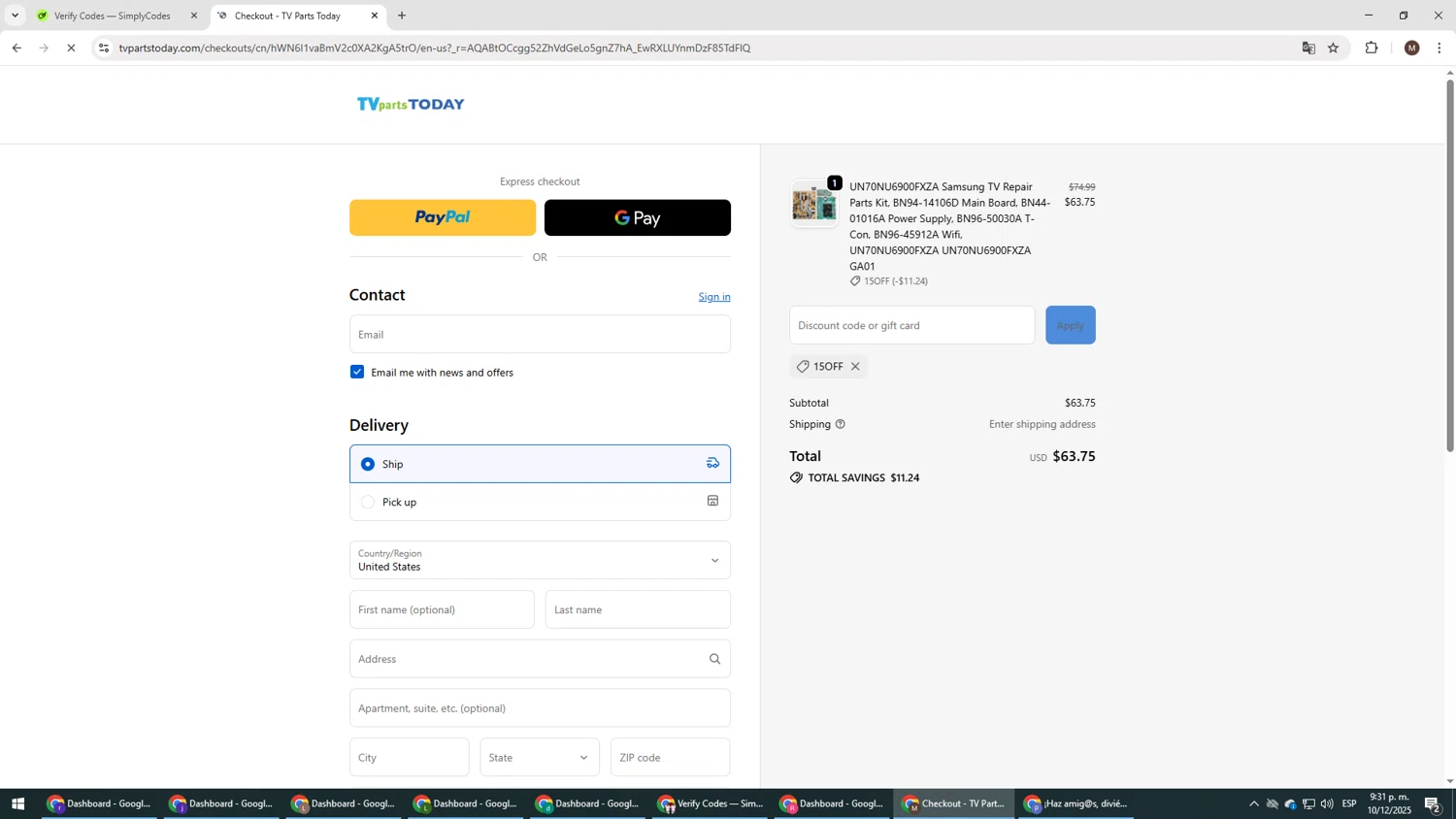This screenshot has height=819, width=1456.
Task: Click the shipping truck icon
Action: click(712, 463)
